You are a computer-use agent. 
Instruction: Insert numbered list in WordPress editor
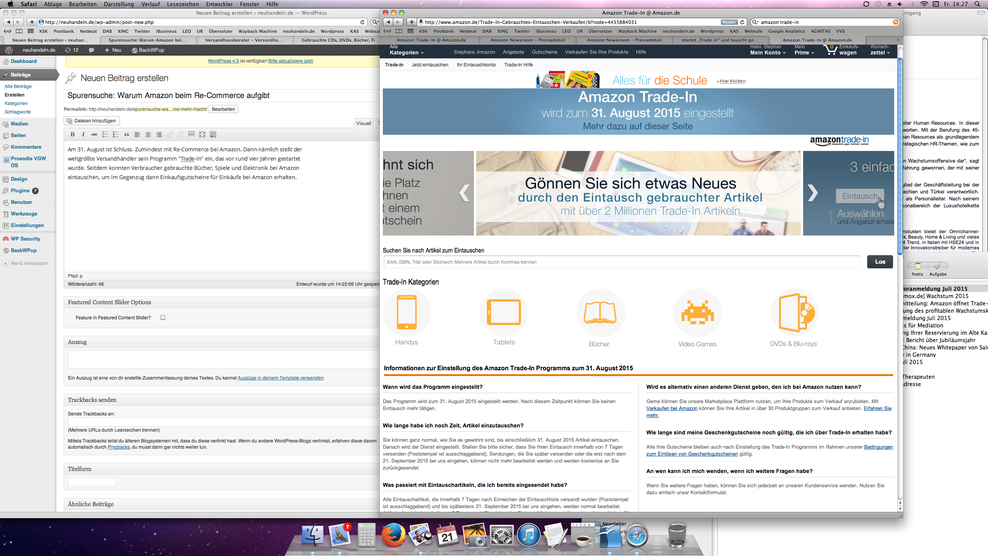pos(115,134)
